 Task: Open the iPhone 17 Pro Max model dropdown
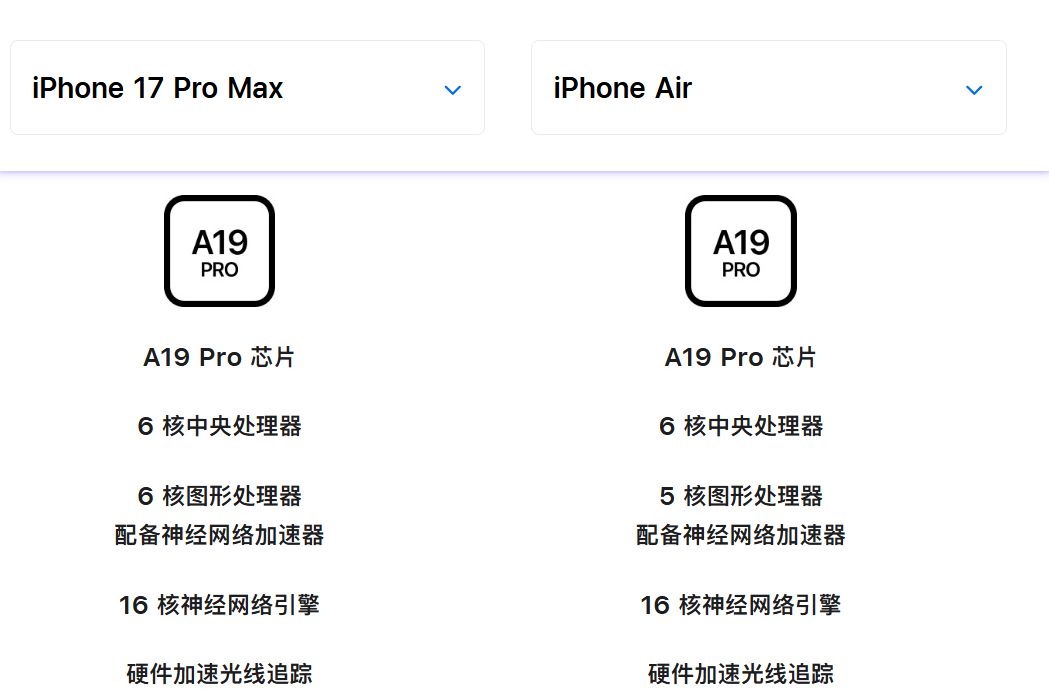(x=247, y=88)
